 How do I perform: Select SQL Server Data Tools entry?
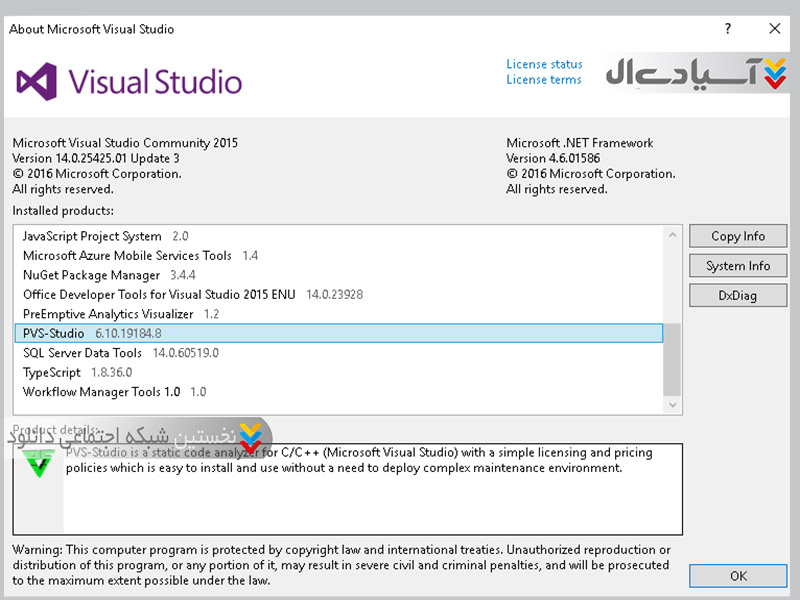tap(83, 353)
